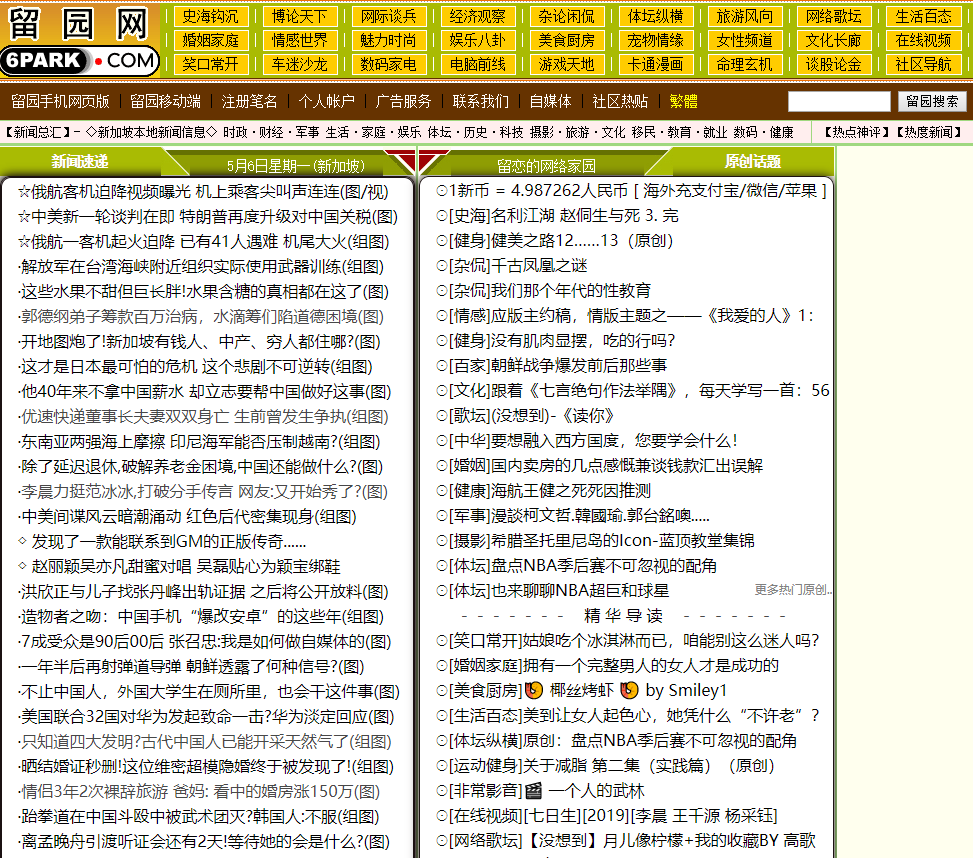Click the emoticon before by Smiley1
Image resolution: width=973 pixels, height=858 pixels.
point(629,691)
